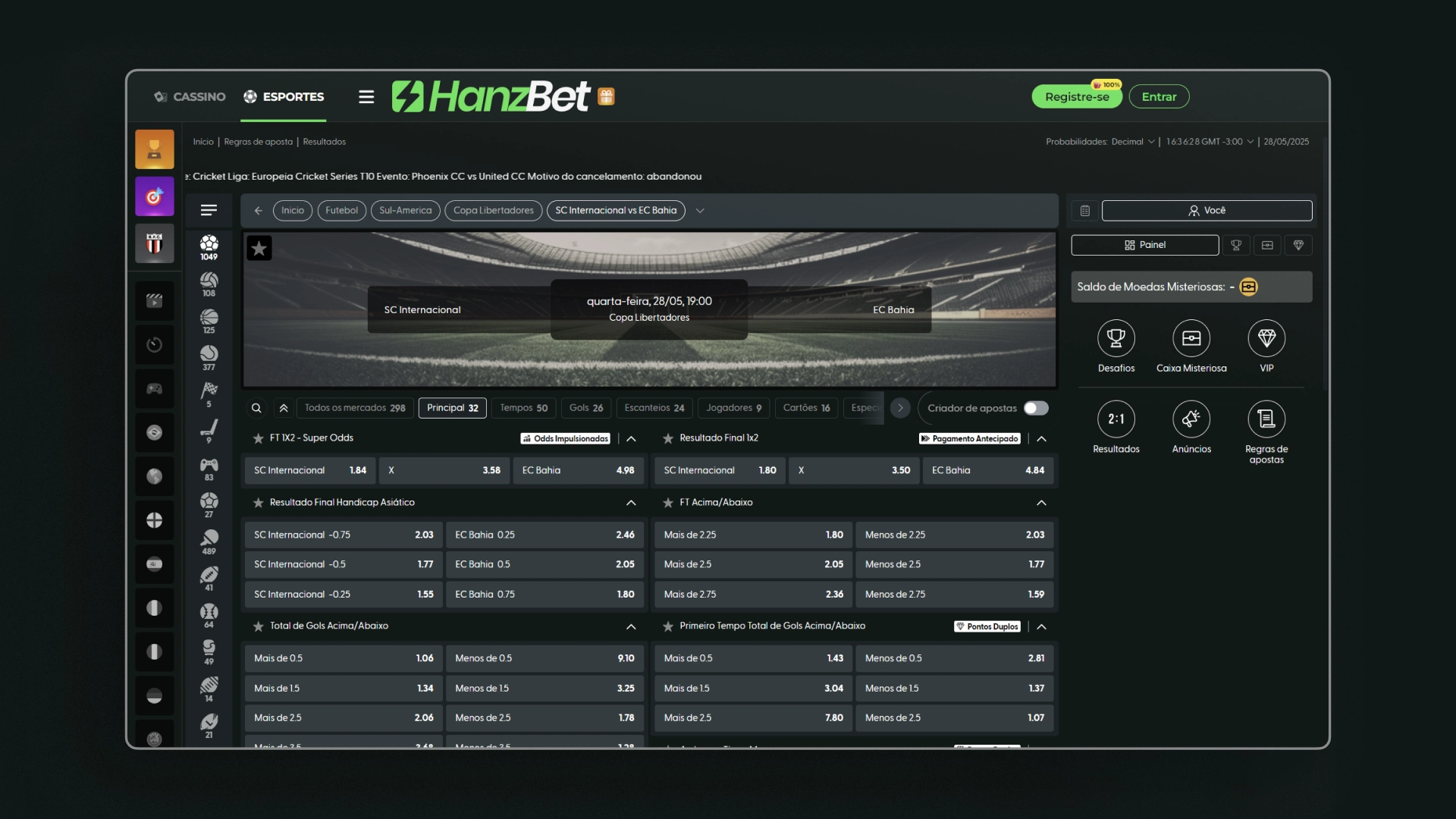Screen dimensions: 1456x819
Task: Open the Regras de aposta link
Action: pos(258,142)
